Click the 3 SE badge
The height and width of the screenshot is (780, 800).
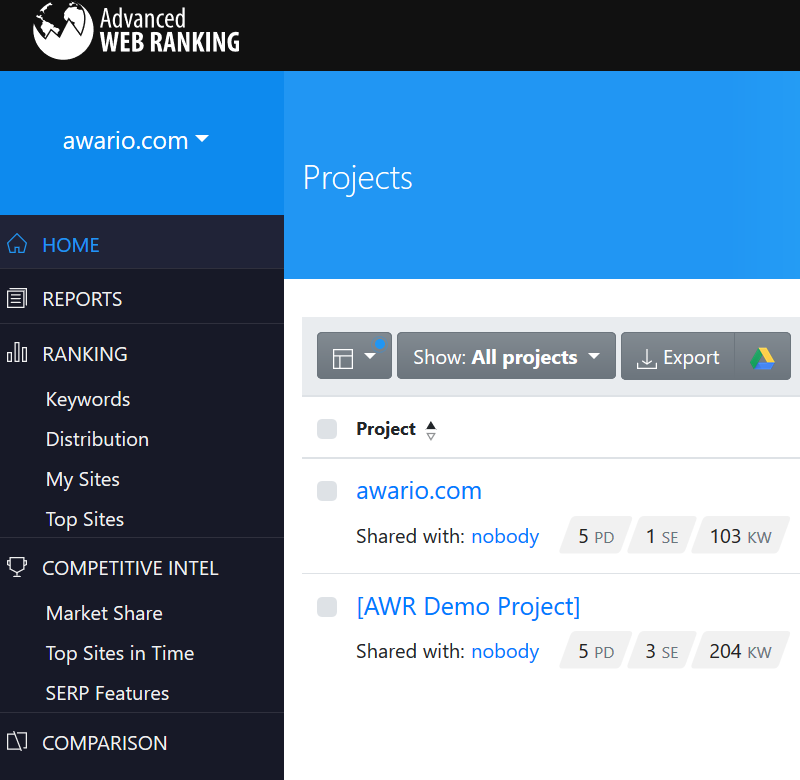pyautogui.click(x=662, y=651)
